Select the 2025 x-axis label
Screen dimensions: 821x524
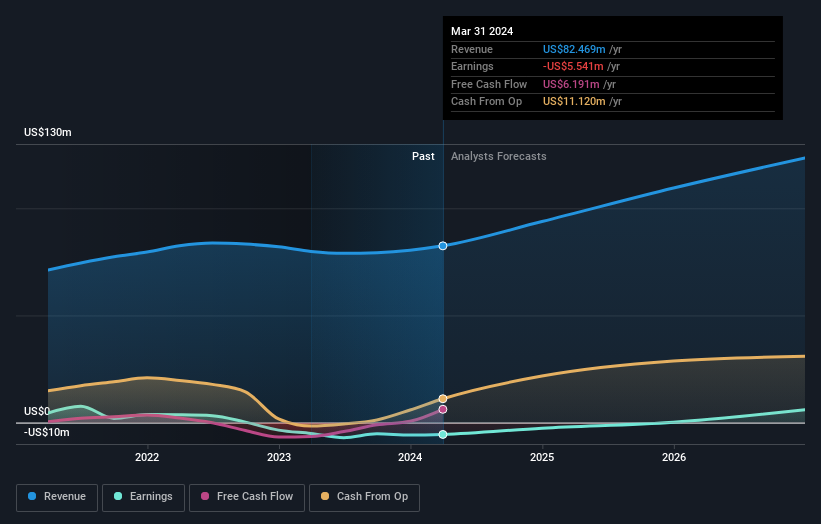542,457
